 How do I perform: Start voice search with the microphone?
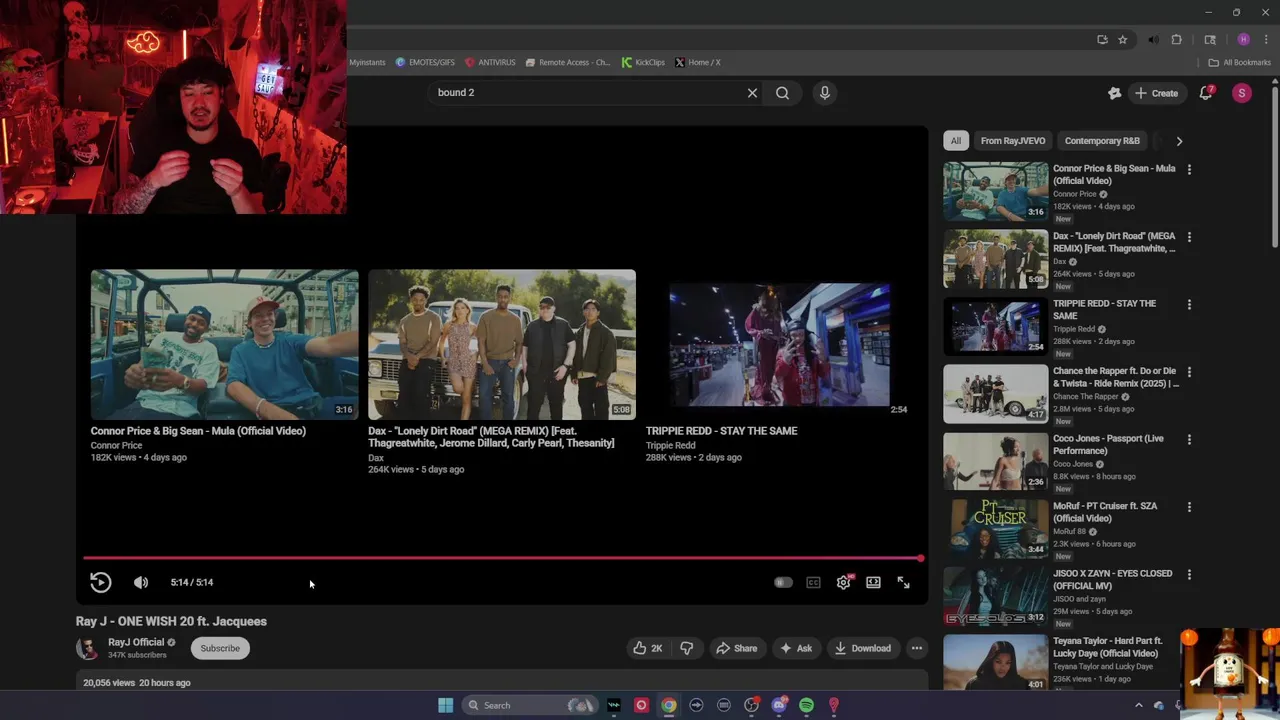[824, 93]
